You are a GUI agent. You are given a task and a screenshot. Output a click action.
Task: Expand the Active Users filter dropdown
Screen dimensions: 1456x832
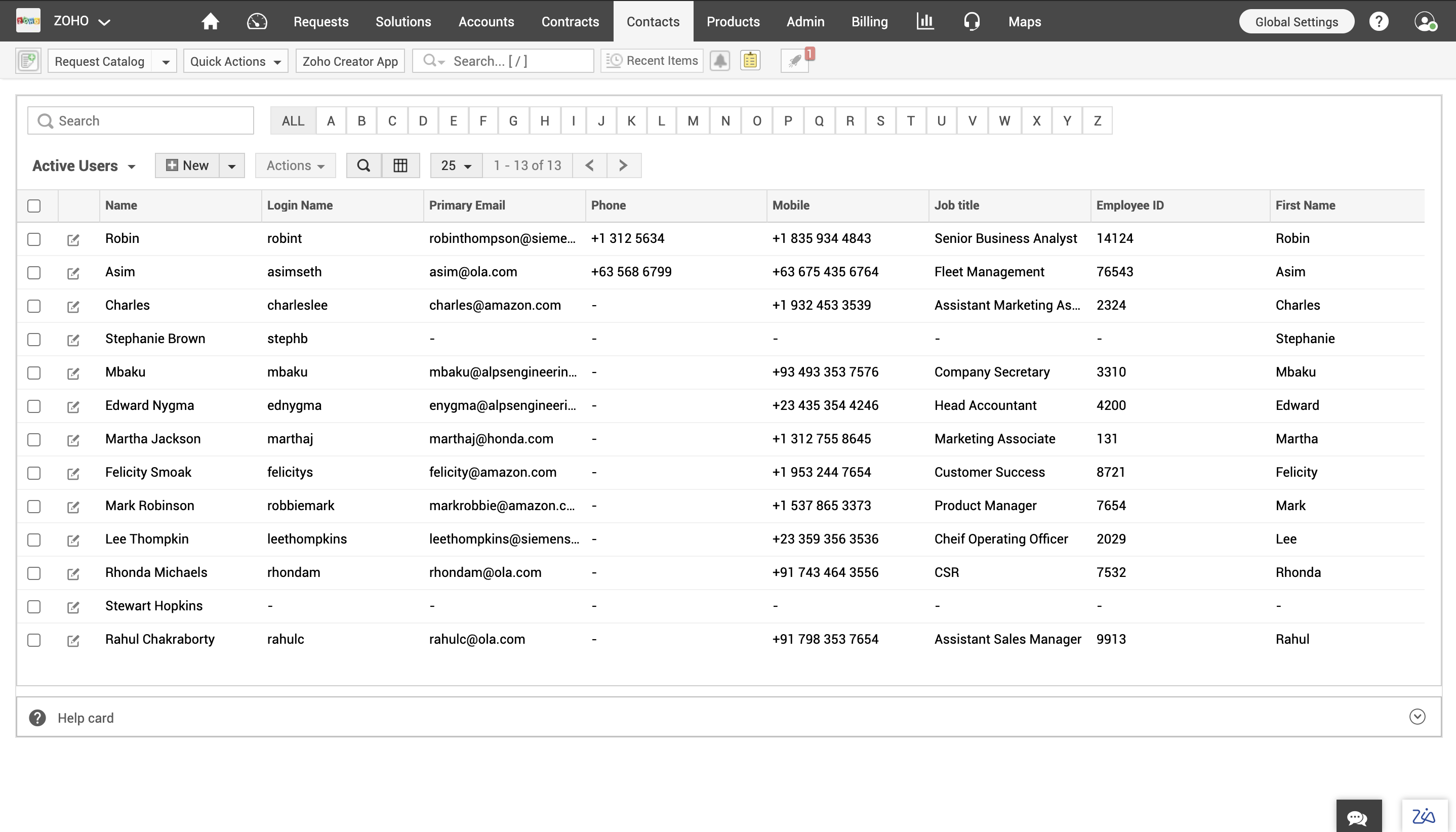131,165
